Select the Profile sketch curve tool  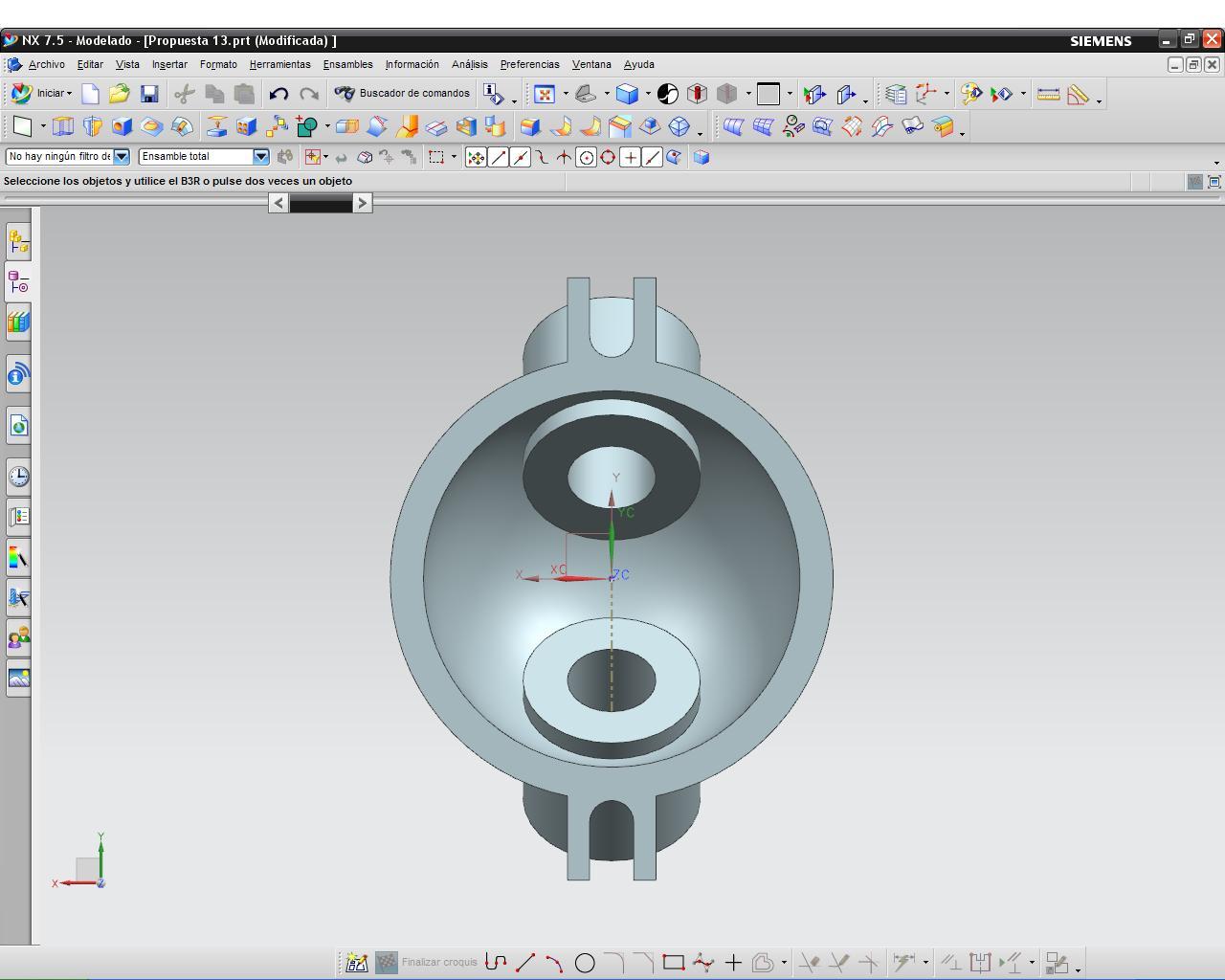[496, 963]
